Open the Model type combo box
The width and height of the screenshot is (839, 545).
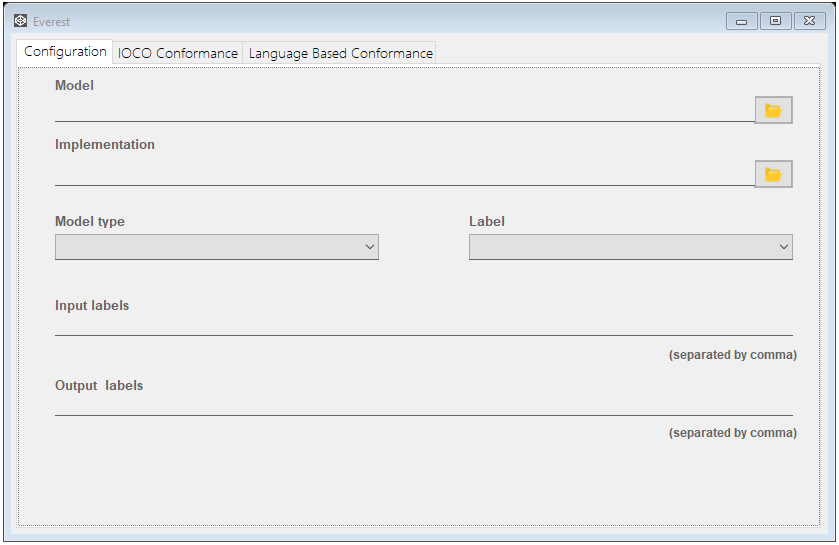(217, 247)
